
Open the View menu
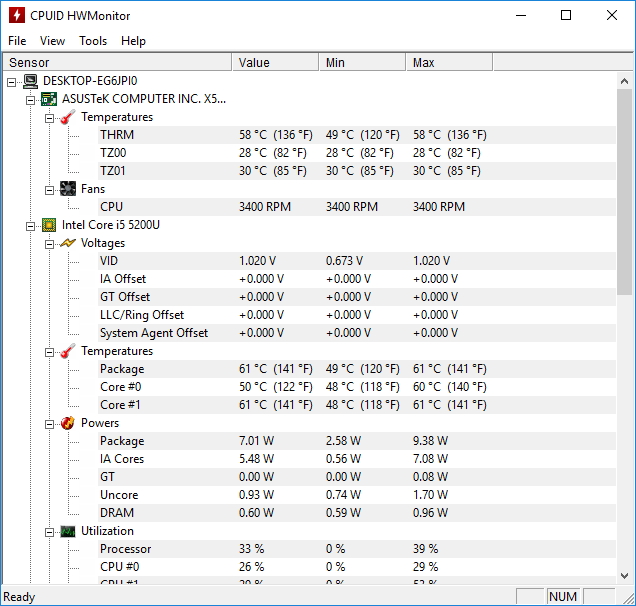tap(52, 41)
